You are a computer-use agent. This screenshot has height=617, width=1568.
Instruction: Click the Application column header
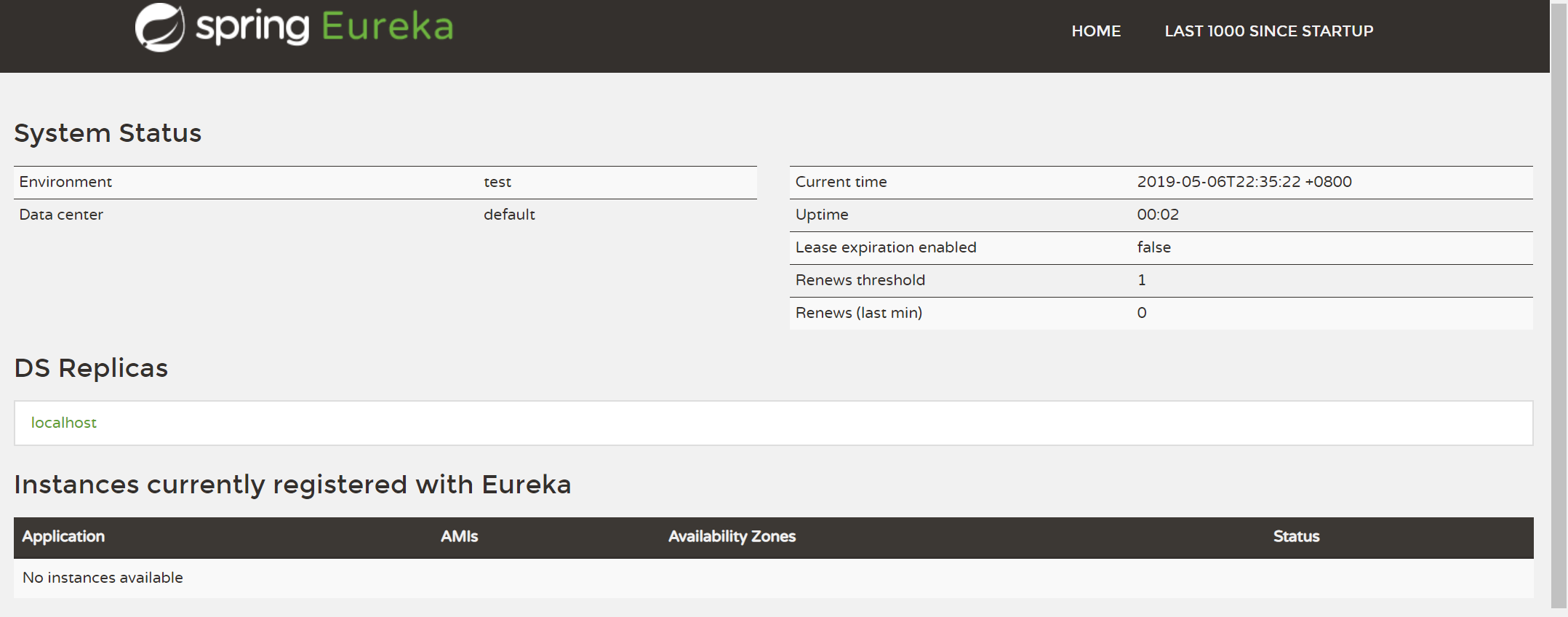63,536
